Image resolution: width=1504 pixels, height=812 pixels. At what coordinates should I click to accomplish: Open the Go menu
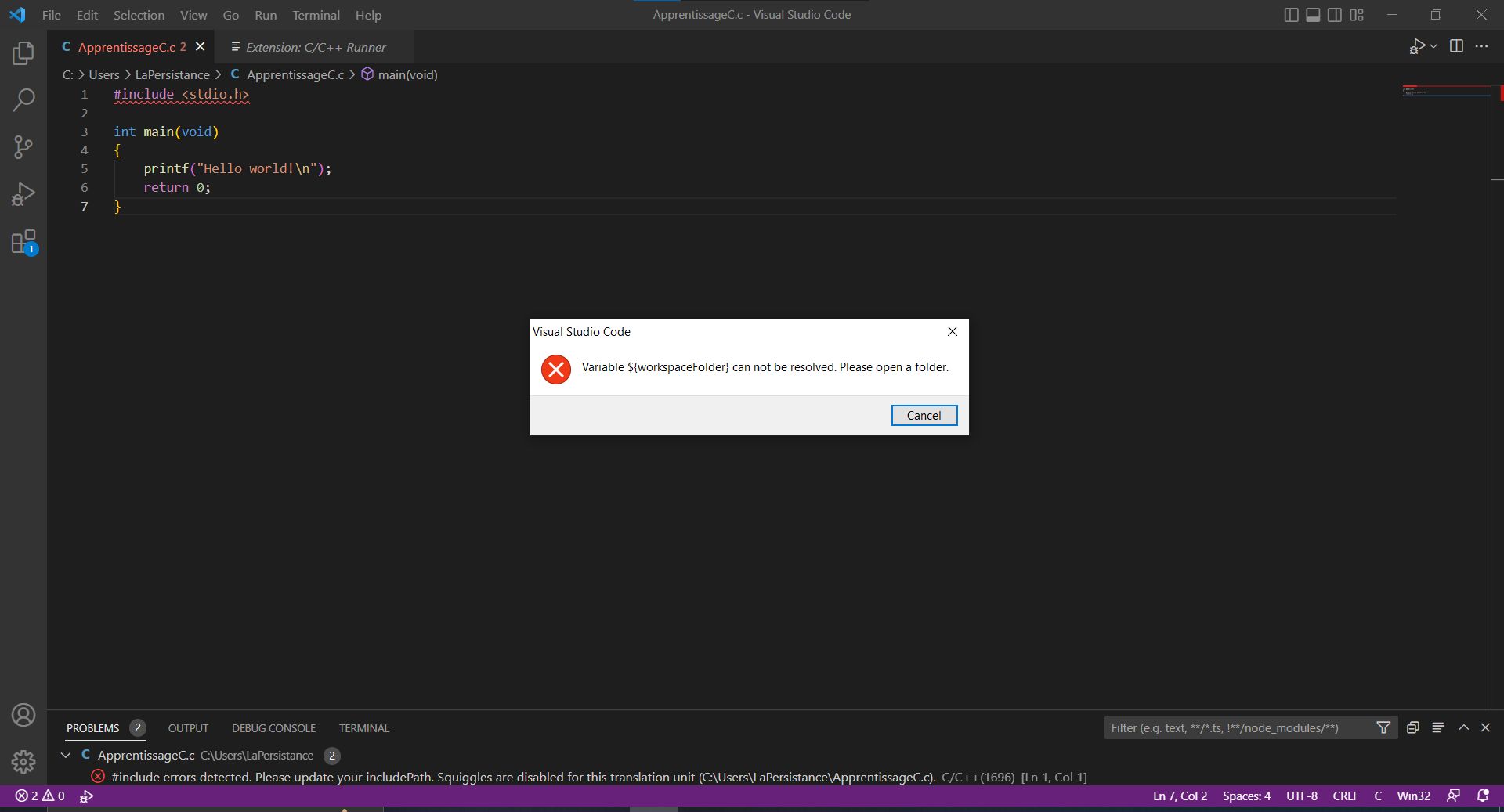click(x=231, y=15)
